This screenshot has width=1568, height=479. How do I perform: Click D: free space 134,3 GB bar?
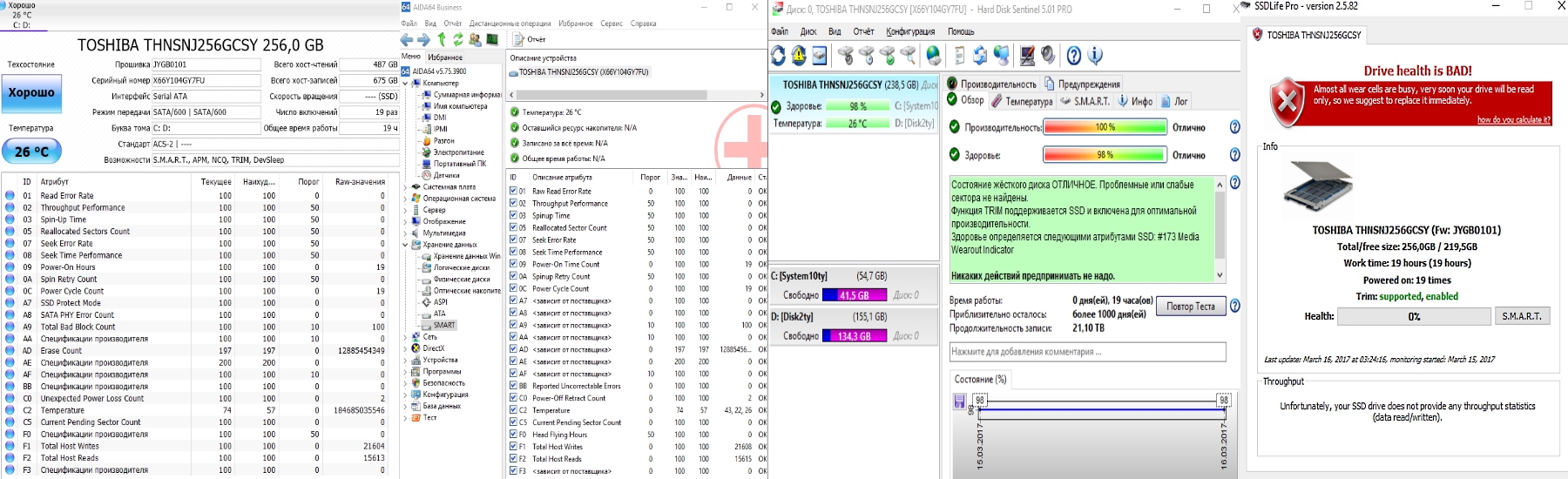[x=855, y=336]
